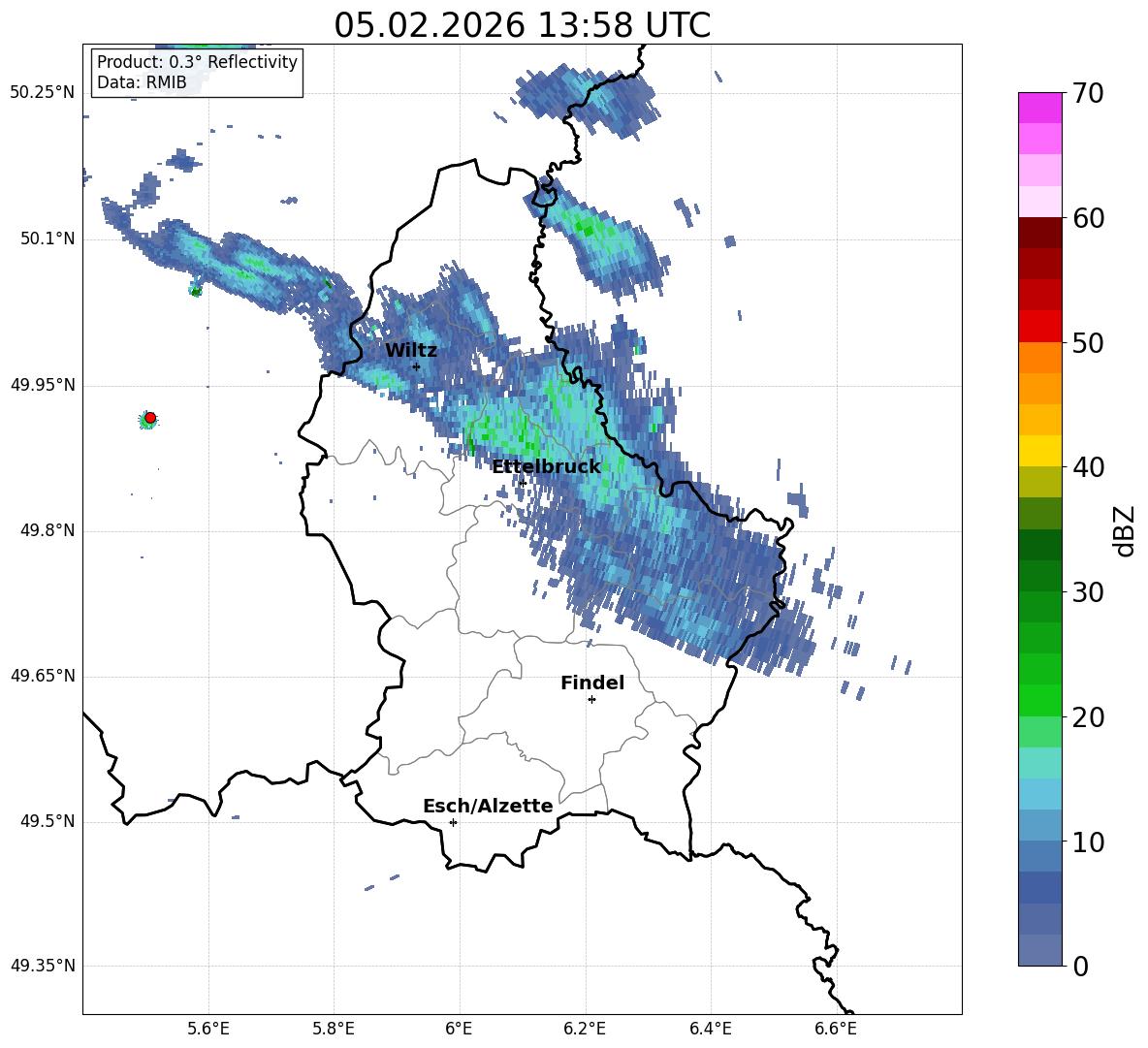Click the dark green 30 dBZ colorbar band
The height and width of the screenshot is (1048, 1148).
tap(1039, 575)
